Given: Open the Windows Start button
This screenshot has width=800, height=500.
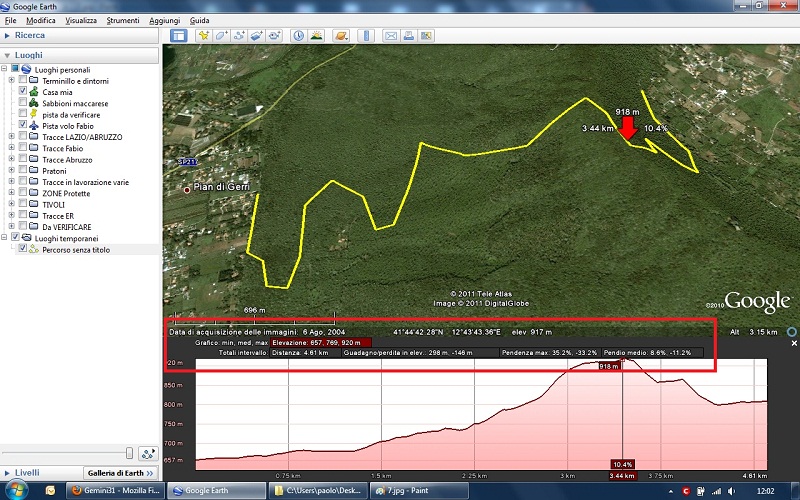Looking at the screenshot, I should (x=15, y=490).
